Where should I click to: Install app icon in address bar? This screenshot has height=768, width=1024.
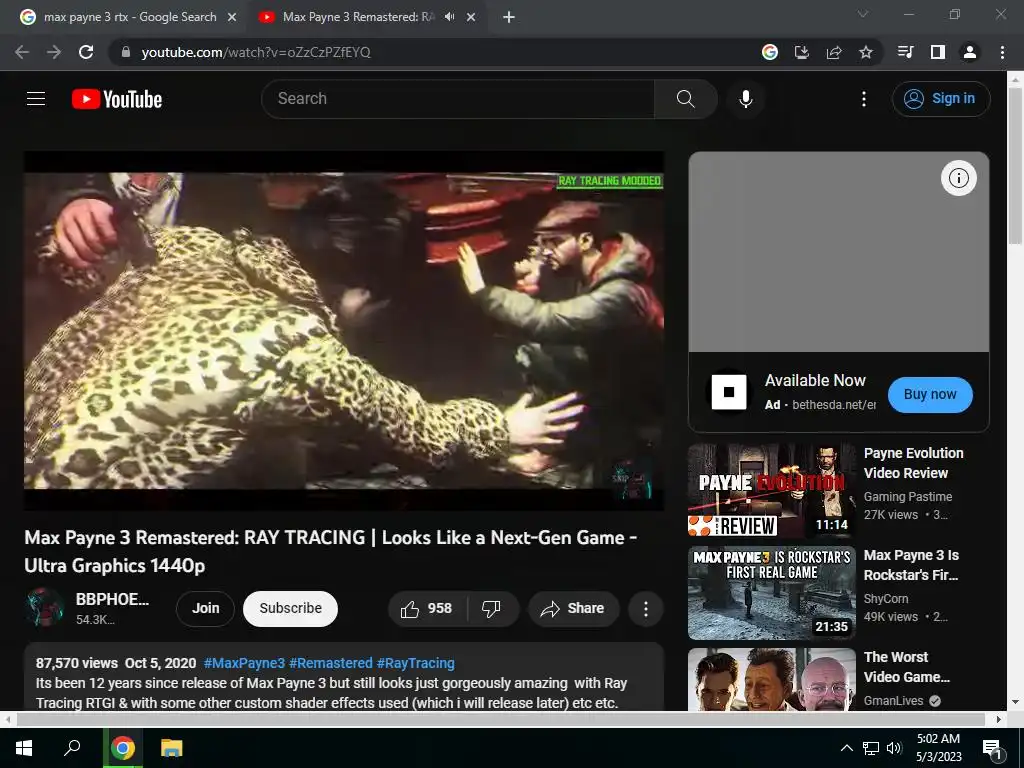tap(802, 52)
